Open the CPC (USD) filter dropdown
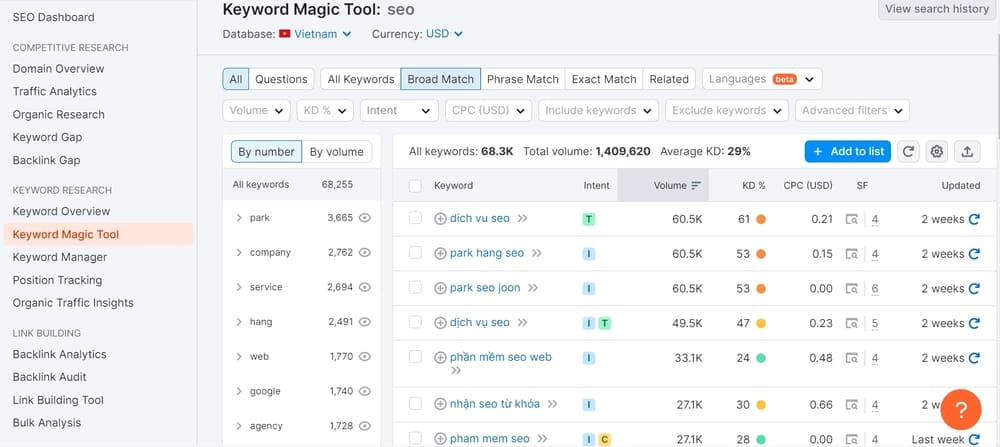The width and height of the screenshot is (1000, 447). pos(489,110)
